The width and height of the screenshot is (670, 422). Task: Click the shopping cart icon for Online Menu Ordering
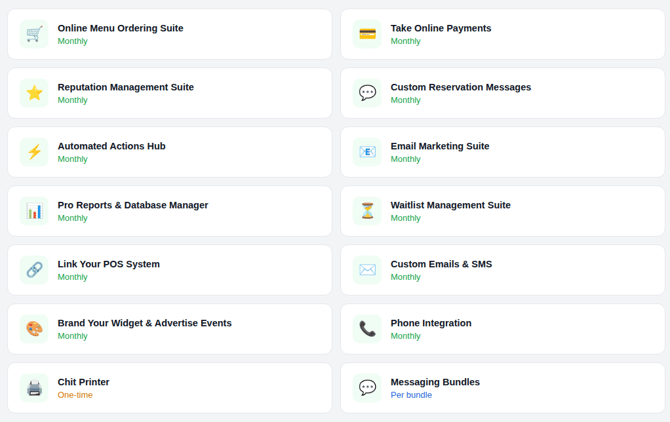[34, 34]
